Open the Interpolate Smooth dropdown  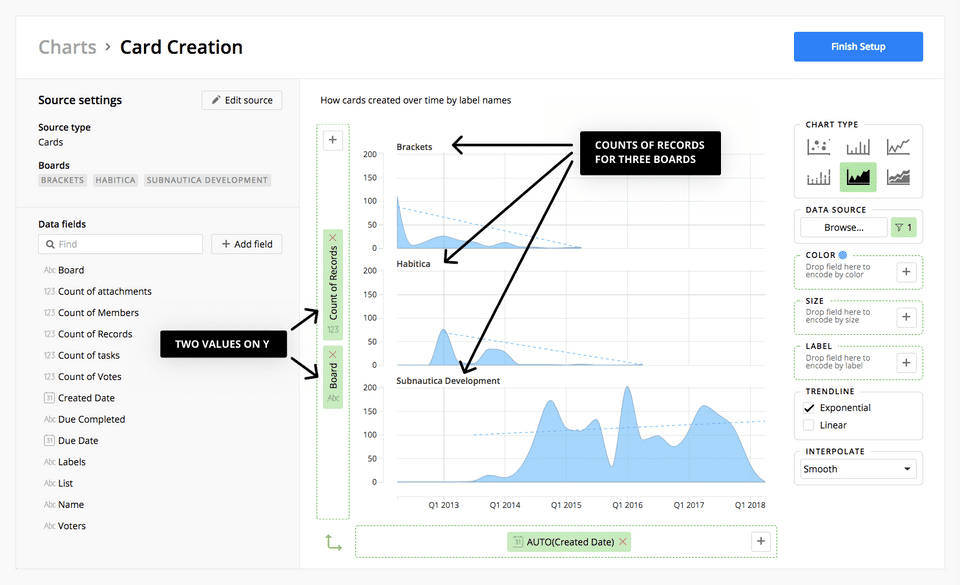coord(858,469)
